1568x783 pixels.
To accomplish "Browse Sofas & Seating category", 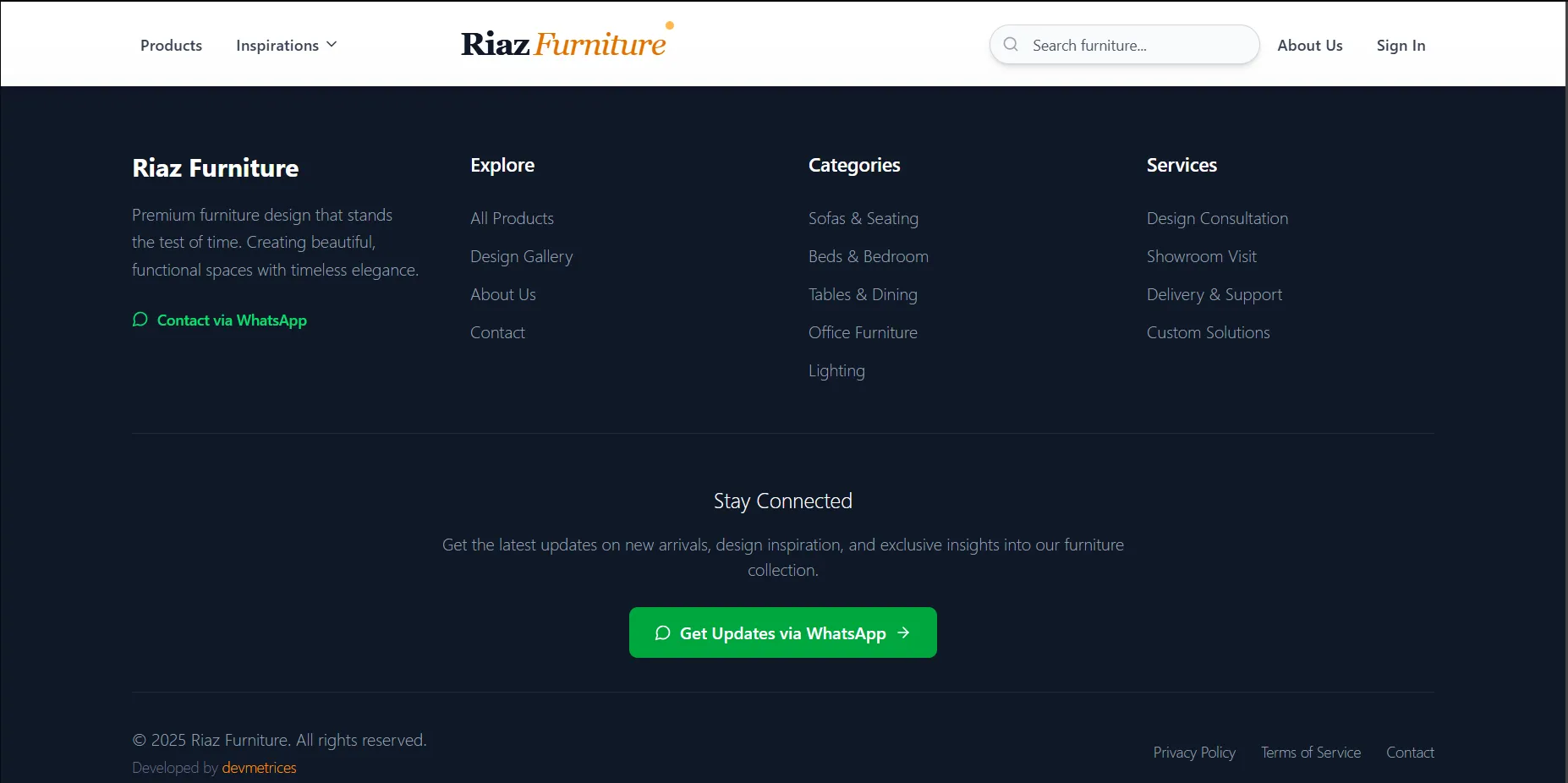I will 863,218.
